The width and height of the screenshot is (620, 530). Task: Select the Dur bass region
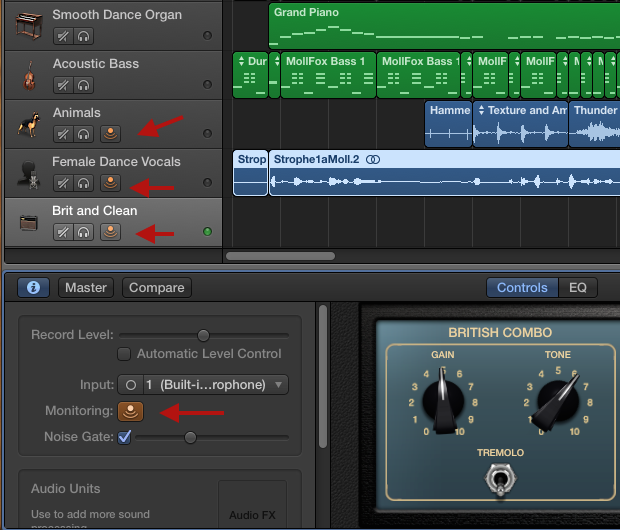(x=251, y=75)
